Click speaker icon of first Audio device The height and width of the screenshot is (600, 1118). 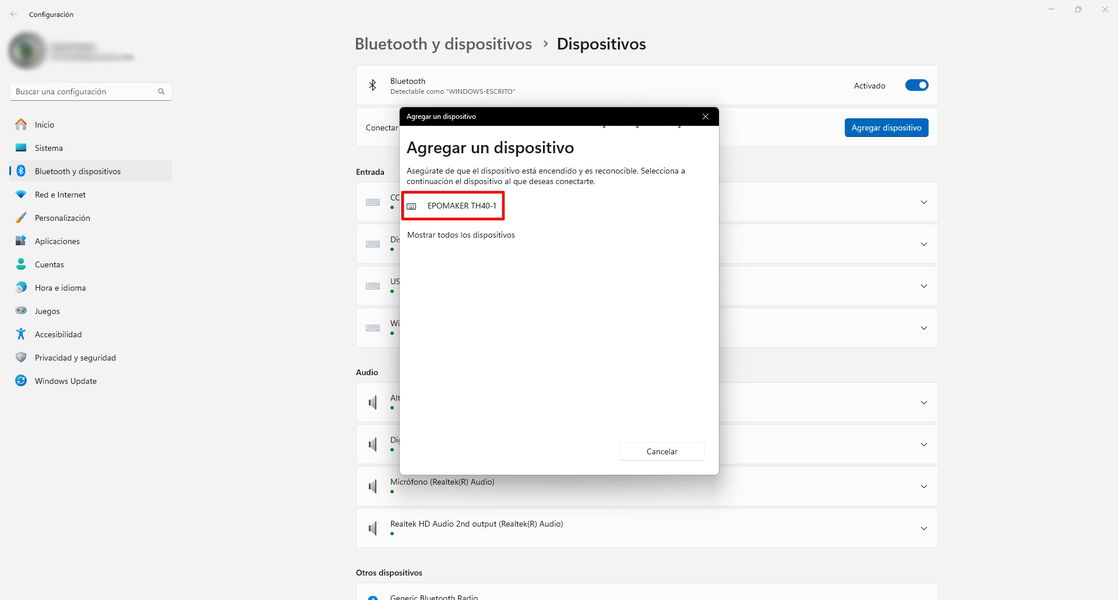(x=372, y=403)
